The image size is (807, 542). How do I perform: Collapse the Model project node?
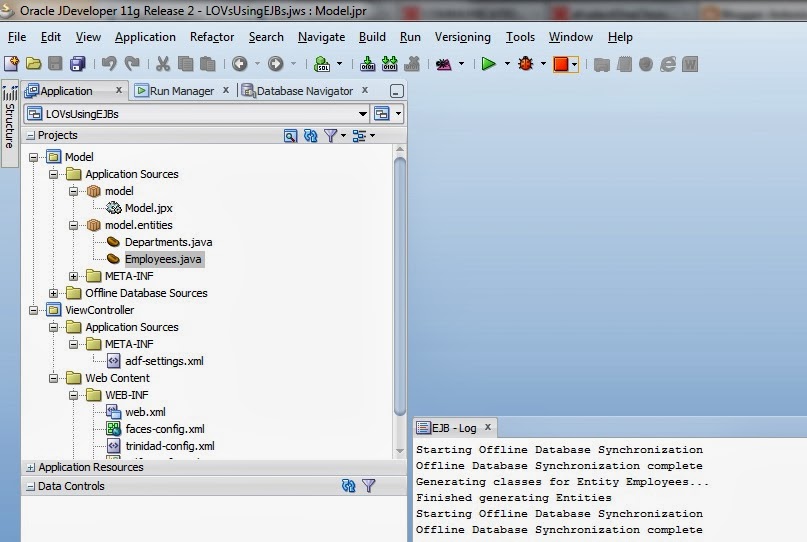(33, 158)
